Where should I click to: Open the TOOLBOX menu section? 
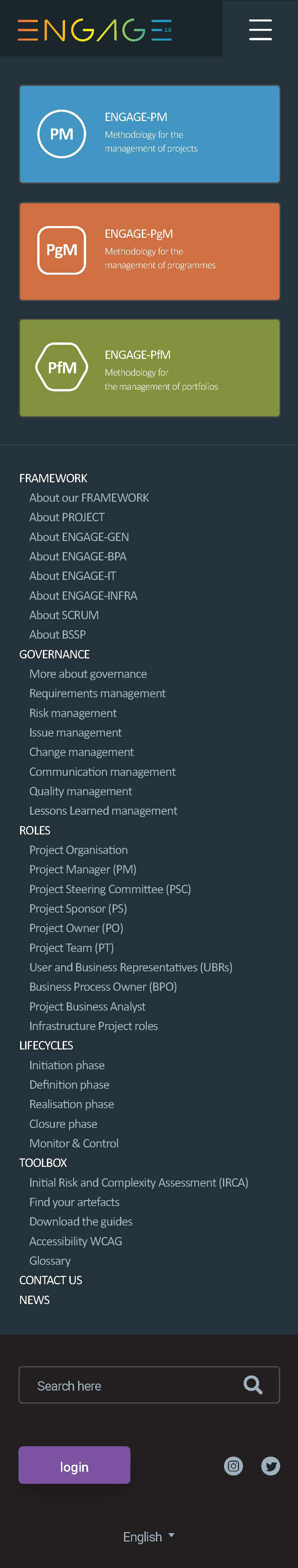[43, 1162]
